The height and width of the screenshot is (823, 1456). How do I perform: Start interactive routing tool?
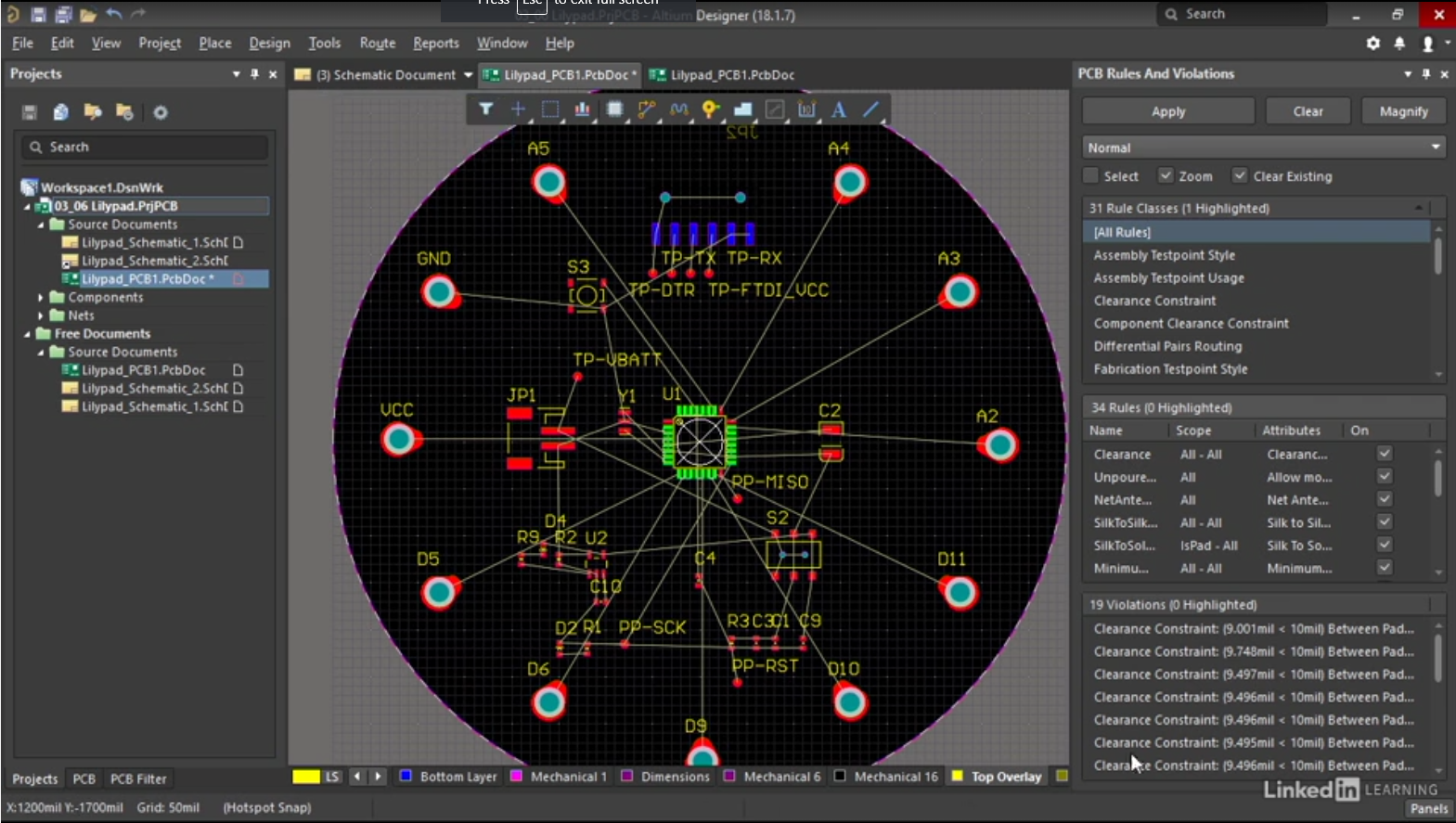(647, 109)
